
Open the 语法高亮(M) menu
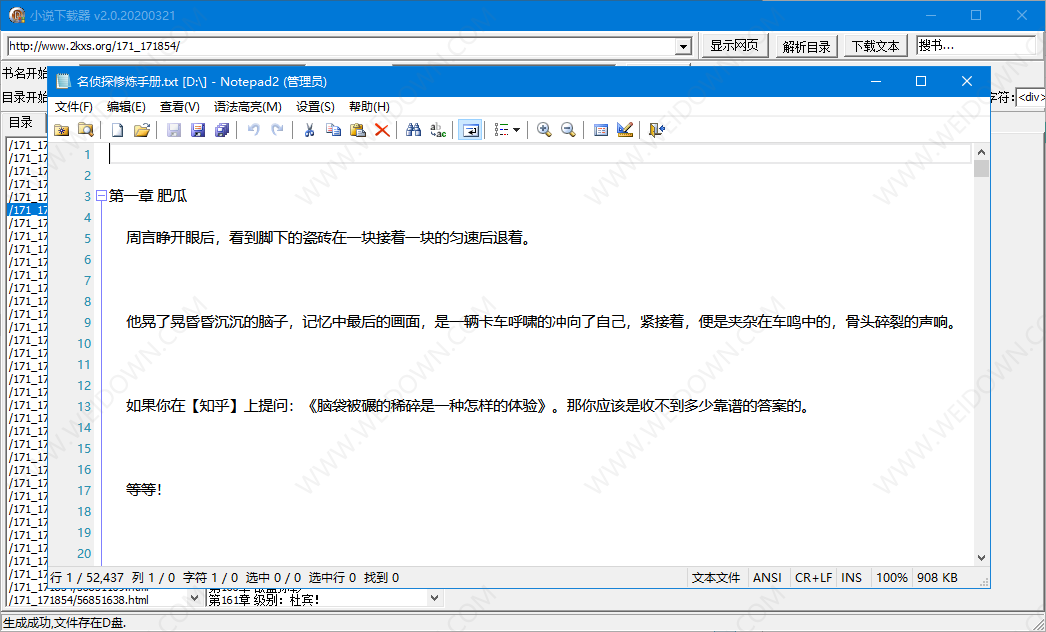247,106
